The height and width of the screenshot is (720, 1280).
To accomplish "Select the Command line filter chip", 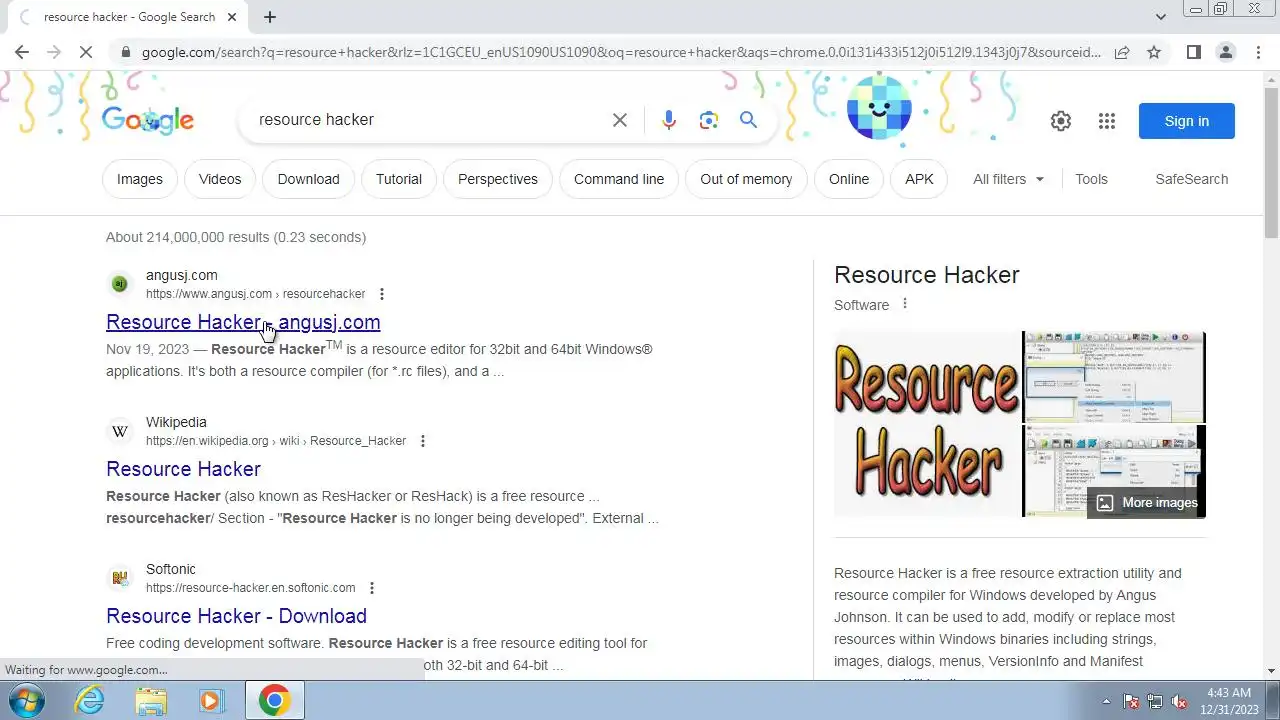I will (x=619, y=179).
